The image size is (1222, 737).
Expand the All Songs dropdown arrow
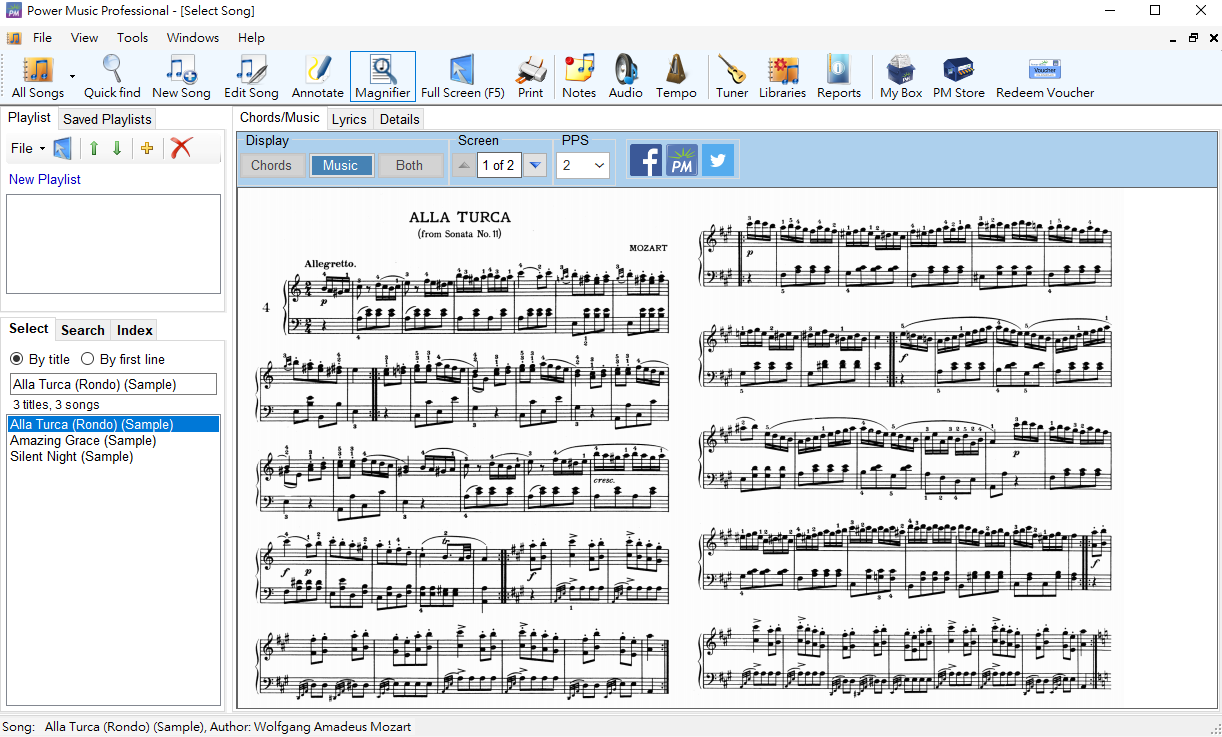[72, 77]
